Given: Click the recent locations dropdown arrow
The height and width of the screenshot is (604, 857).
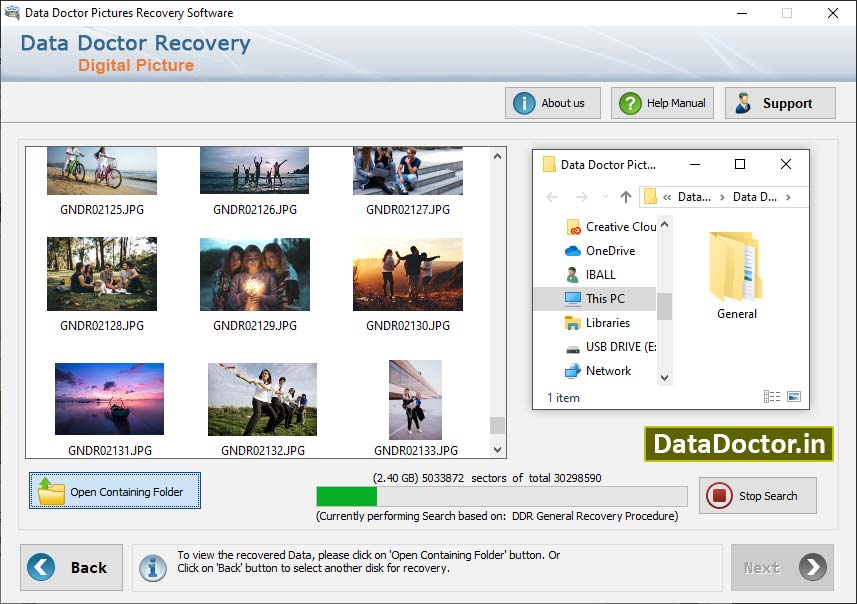Looking at the screenshot, I should click(x=605, y=196).
